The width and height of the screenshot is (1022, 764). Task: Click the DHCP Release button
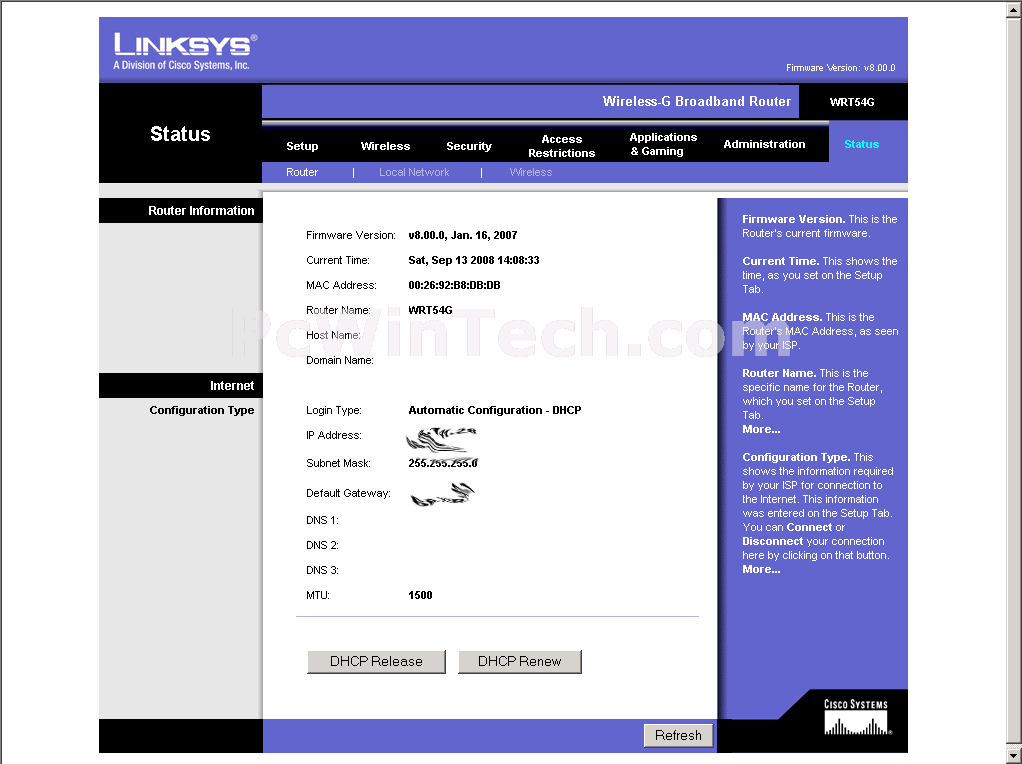(376, 661)
